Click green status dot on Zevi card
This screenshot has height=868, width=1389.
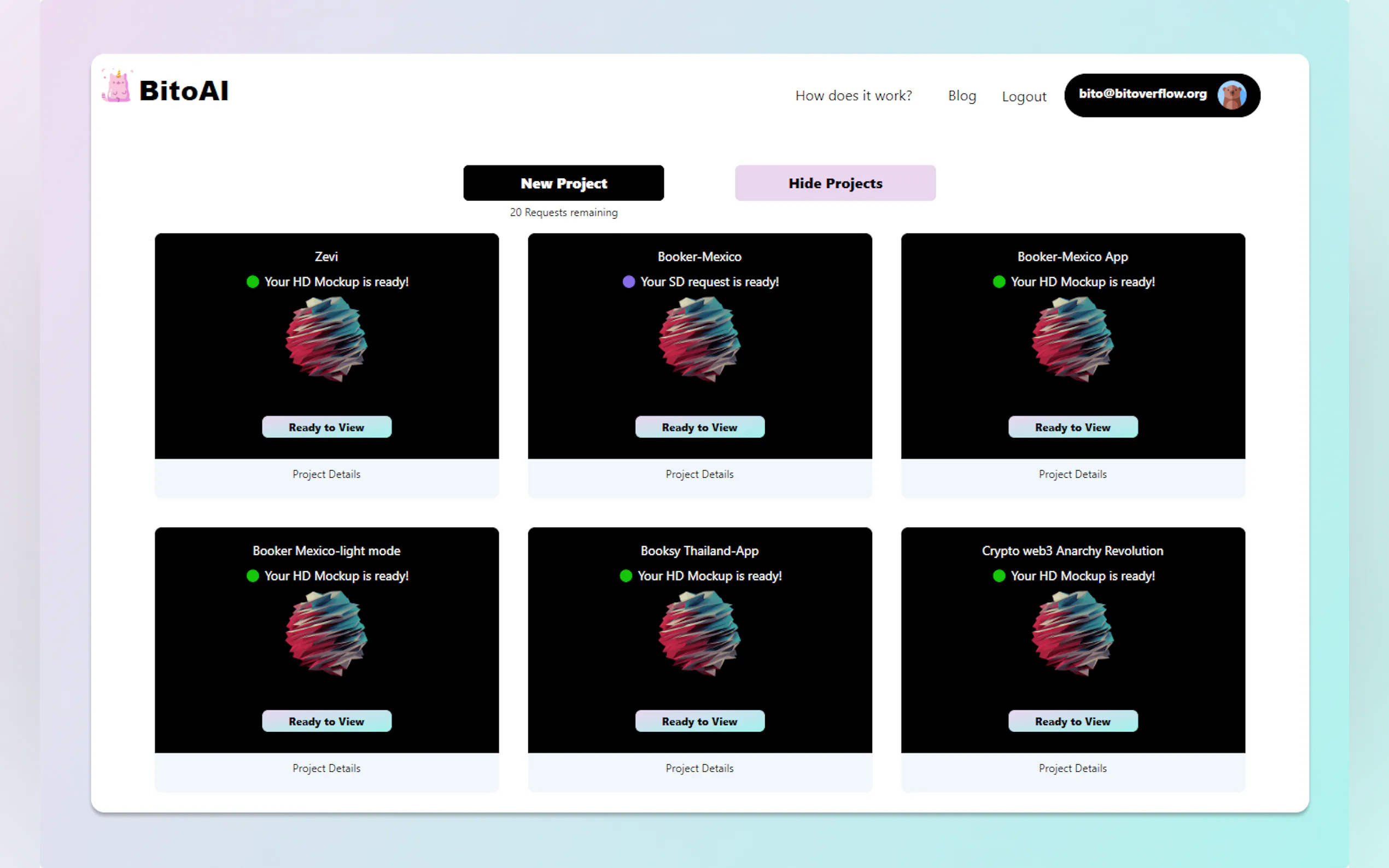pyautogui.click(x=253, y=282)
